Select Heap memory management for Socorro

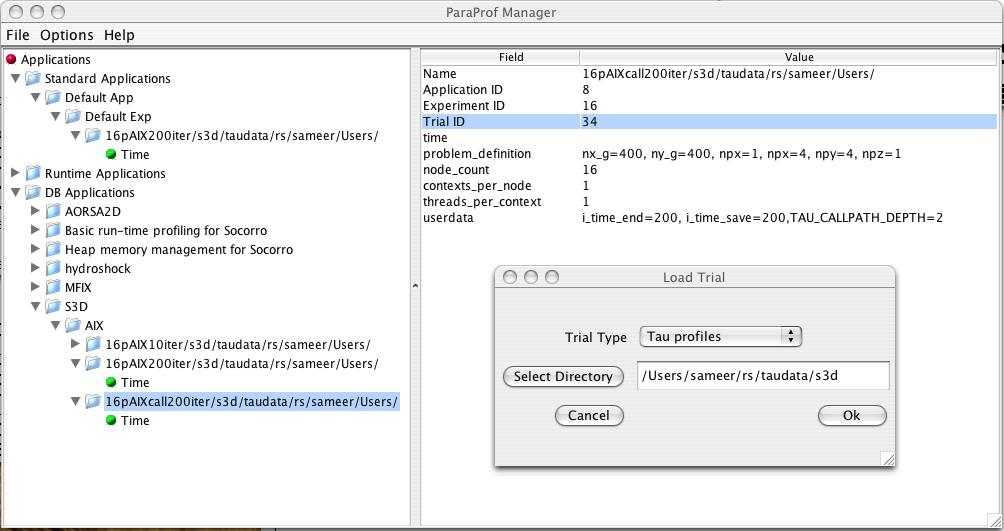(179, 250)
